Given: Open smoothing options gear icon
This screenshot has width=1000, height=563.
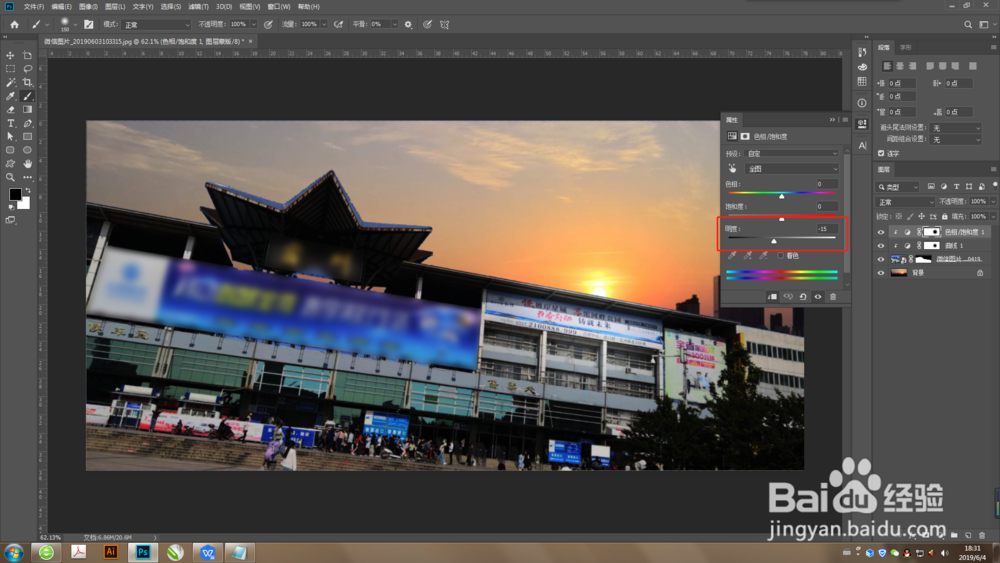Looking at the screenshot, I should (408, 24).
